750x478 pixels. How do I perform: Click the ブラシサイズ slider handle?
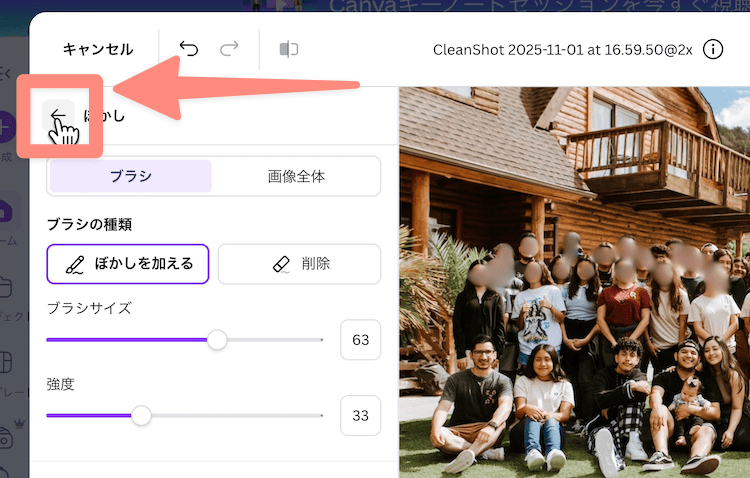[217, 340]
